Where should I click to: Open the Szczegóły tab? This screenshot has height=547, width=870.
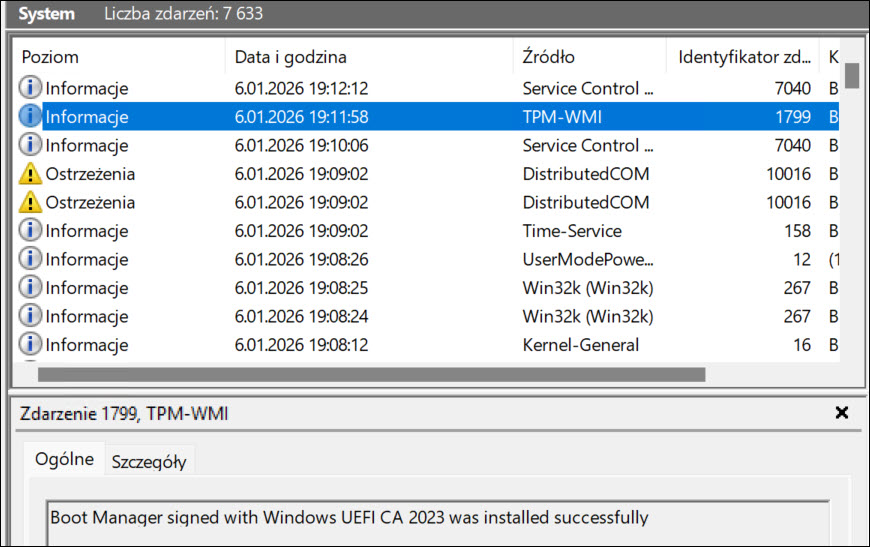pyautogui.click(x=149, y=461)
